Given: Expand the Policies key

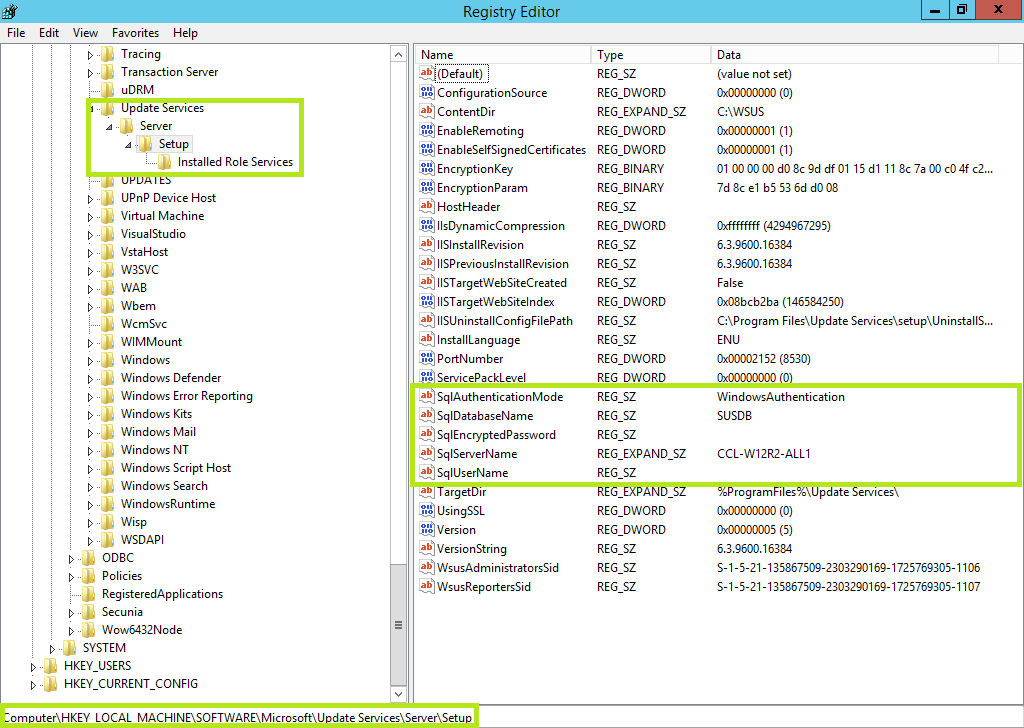Looking at the screenshot, I should [x=72, y=577].
